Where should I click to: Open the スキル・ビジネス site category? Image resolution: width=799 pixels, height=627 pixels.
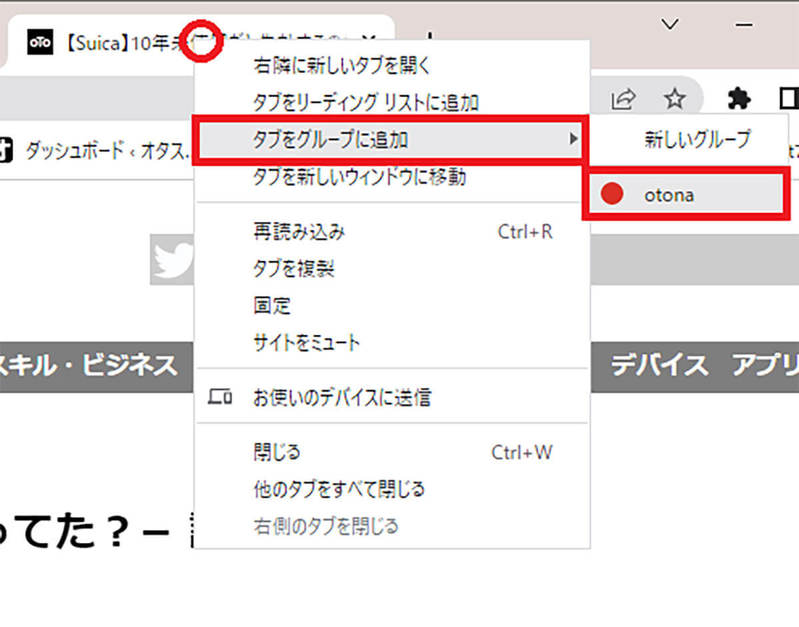(x=89, y=366)
